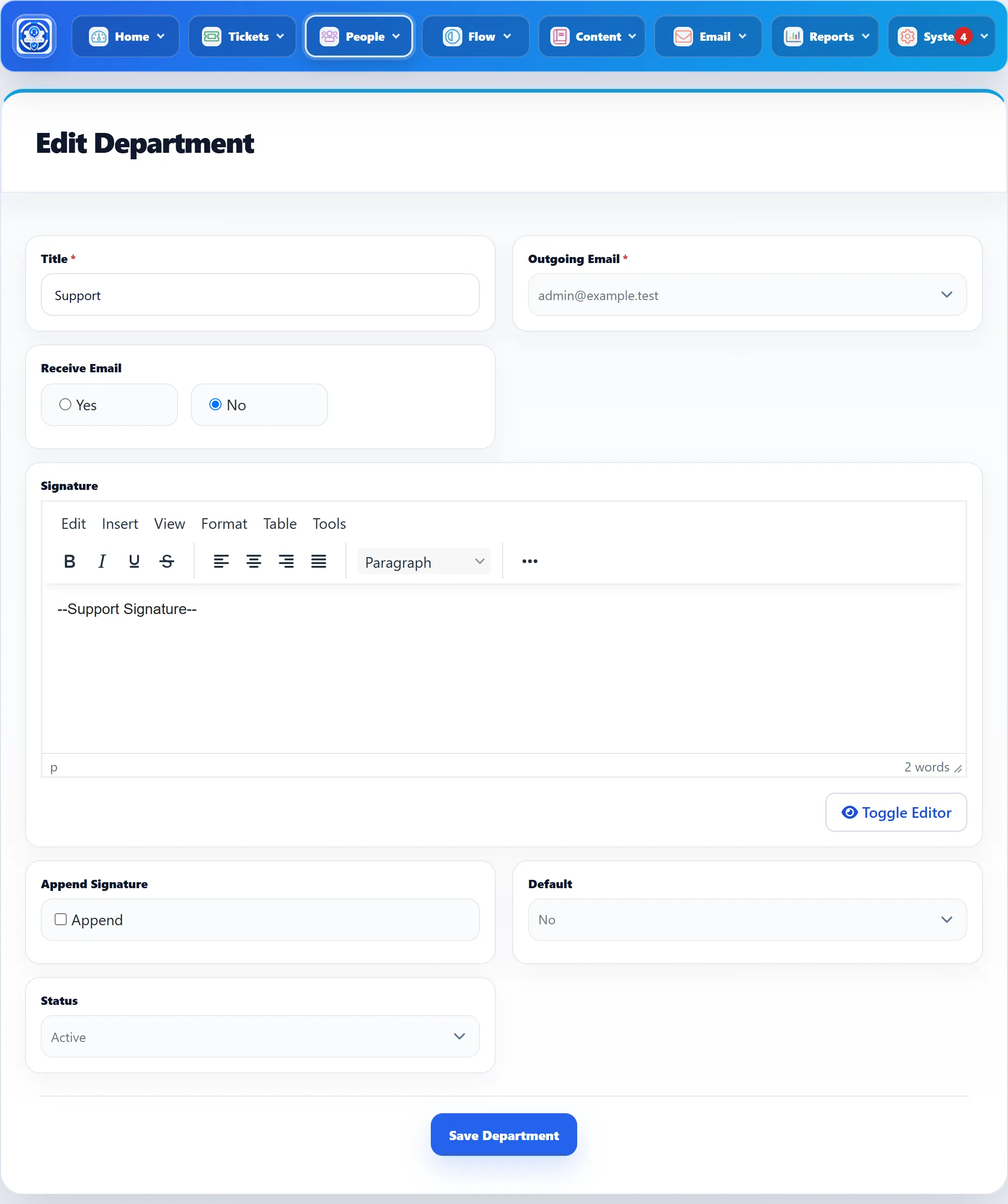Viewport: 1008px width, 1204px height.
Task: Open the editor Edit menu
Action: point(73,523)
